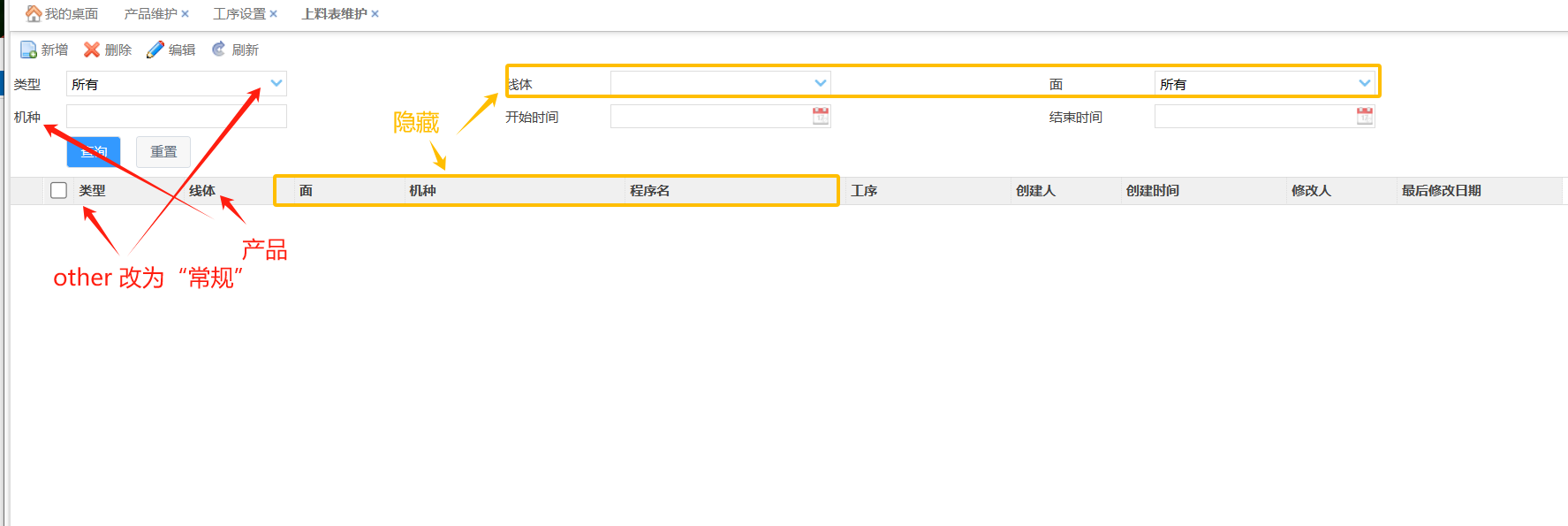Click the 刷新 refresh icon
This screenshot has height=526, width=1568.
[219, 50]
